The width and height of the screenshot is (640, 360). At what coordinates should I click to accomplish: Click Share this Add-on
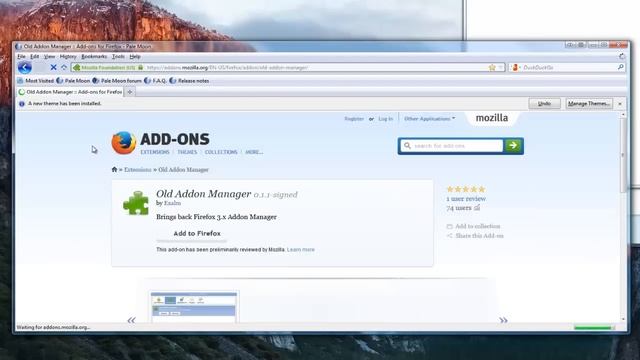coord(475,236)
